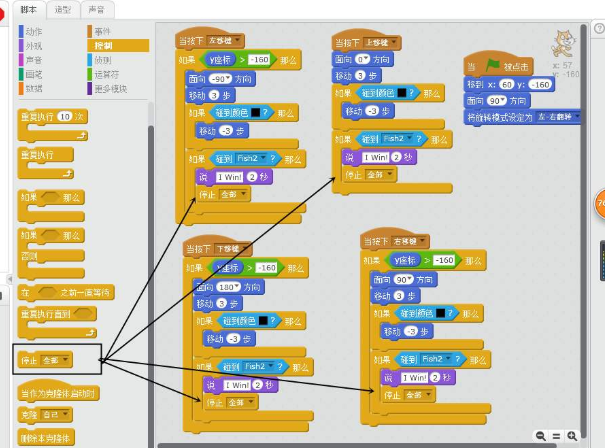Switch to the 造型 tab
The height and width of the screenshot is (448, 605).
63,9
